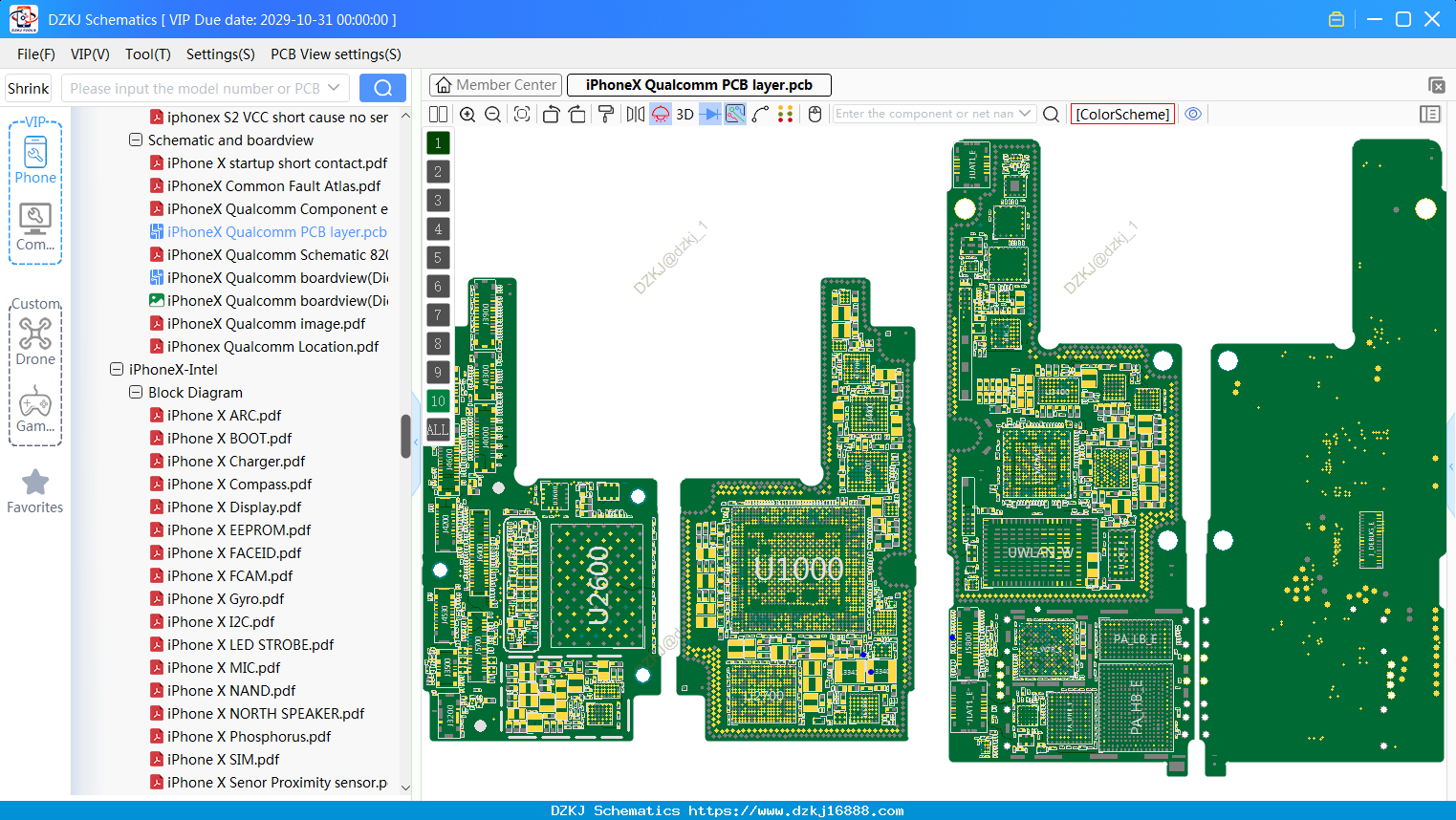The height and width of the screenshot is (820, 1456).
Task: Select PCB layer 2
Action: [438, 172]
